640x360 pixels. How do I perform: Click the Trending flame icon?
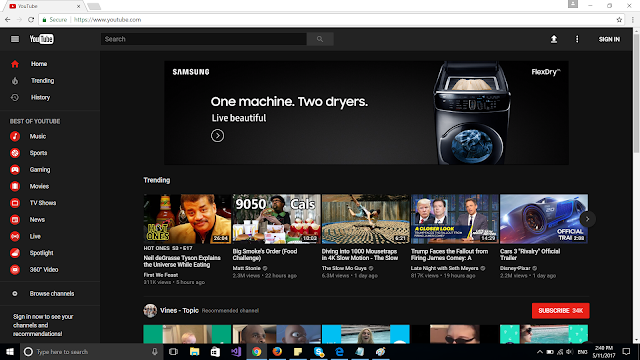(x=15, y=81)
